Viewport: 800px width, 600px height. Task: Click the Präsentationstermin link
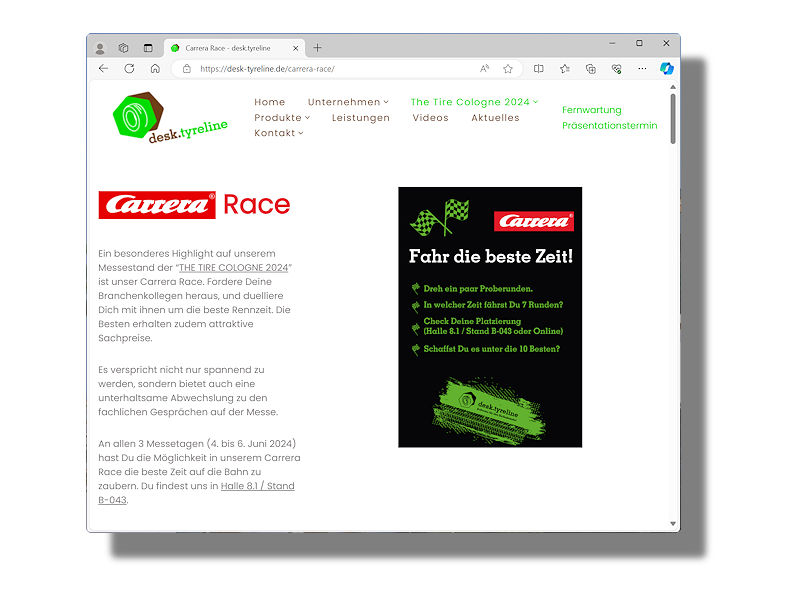[610, 126]
